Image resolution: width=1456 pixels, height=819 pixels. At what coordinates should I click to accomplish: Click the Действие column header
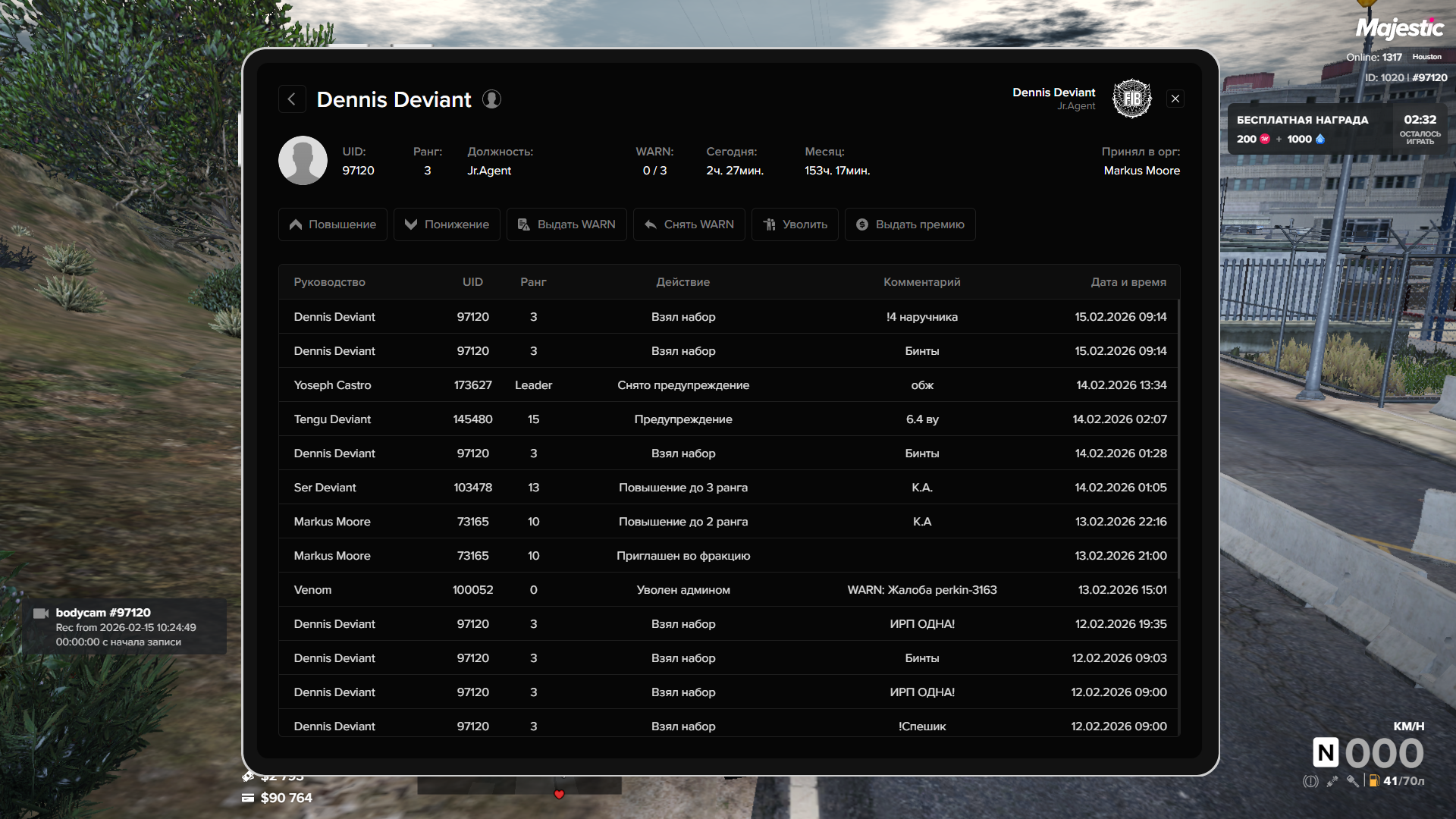[682, 282]
